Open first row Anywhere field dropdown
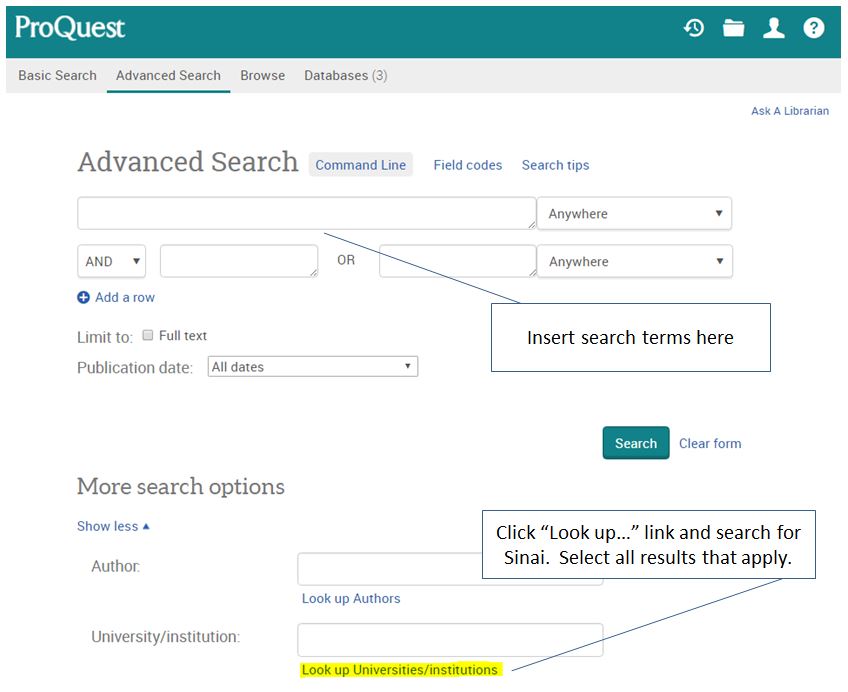 coord(634,214)
